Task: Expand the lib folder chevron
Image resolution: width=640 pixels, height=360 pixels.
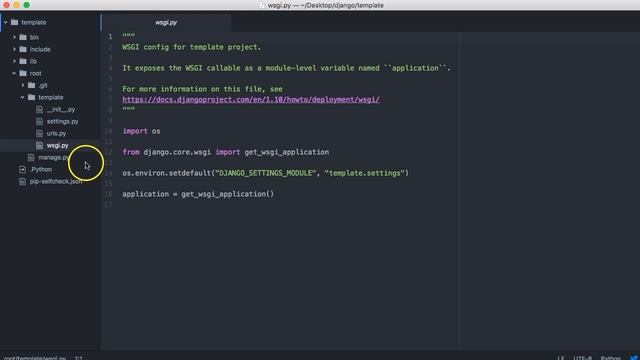Action: click(14, 61)
